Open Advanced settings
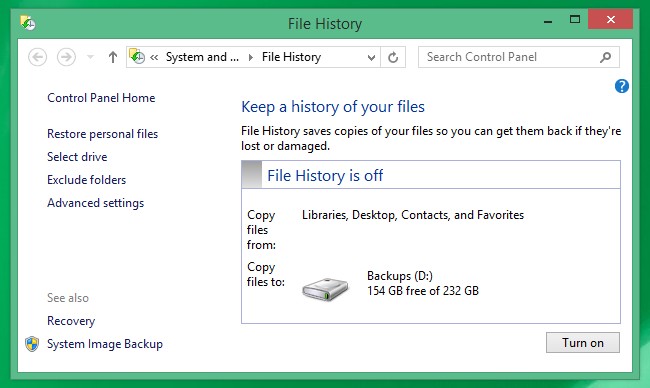This screenshot has height=388, width=650. coord(96,203)
